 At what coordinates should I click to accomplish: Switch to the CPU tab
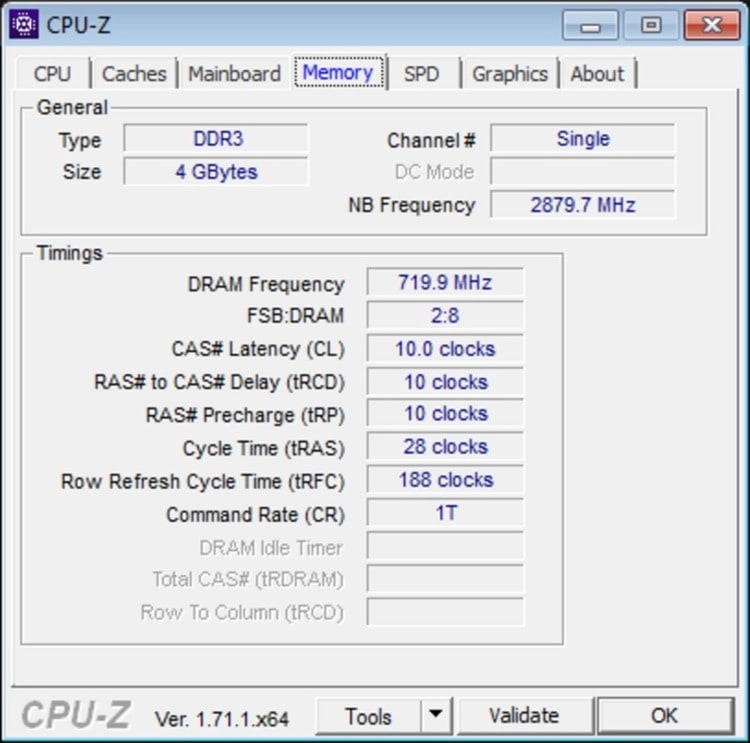pos(52,74)
